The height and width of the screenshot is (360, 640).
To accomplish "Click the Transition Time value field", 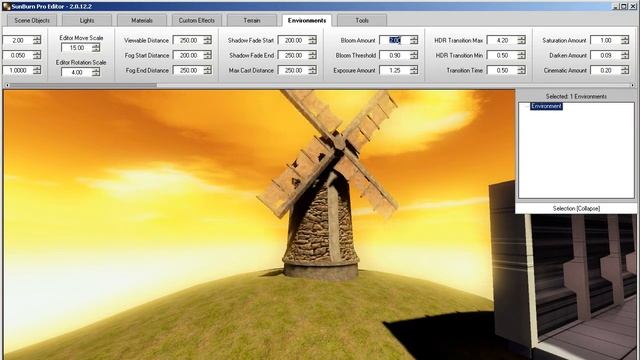I will click(502, 70).
